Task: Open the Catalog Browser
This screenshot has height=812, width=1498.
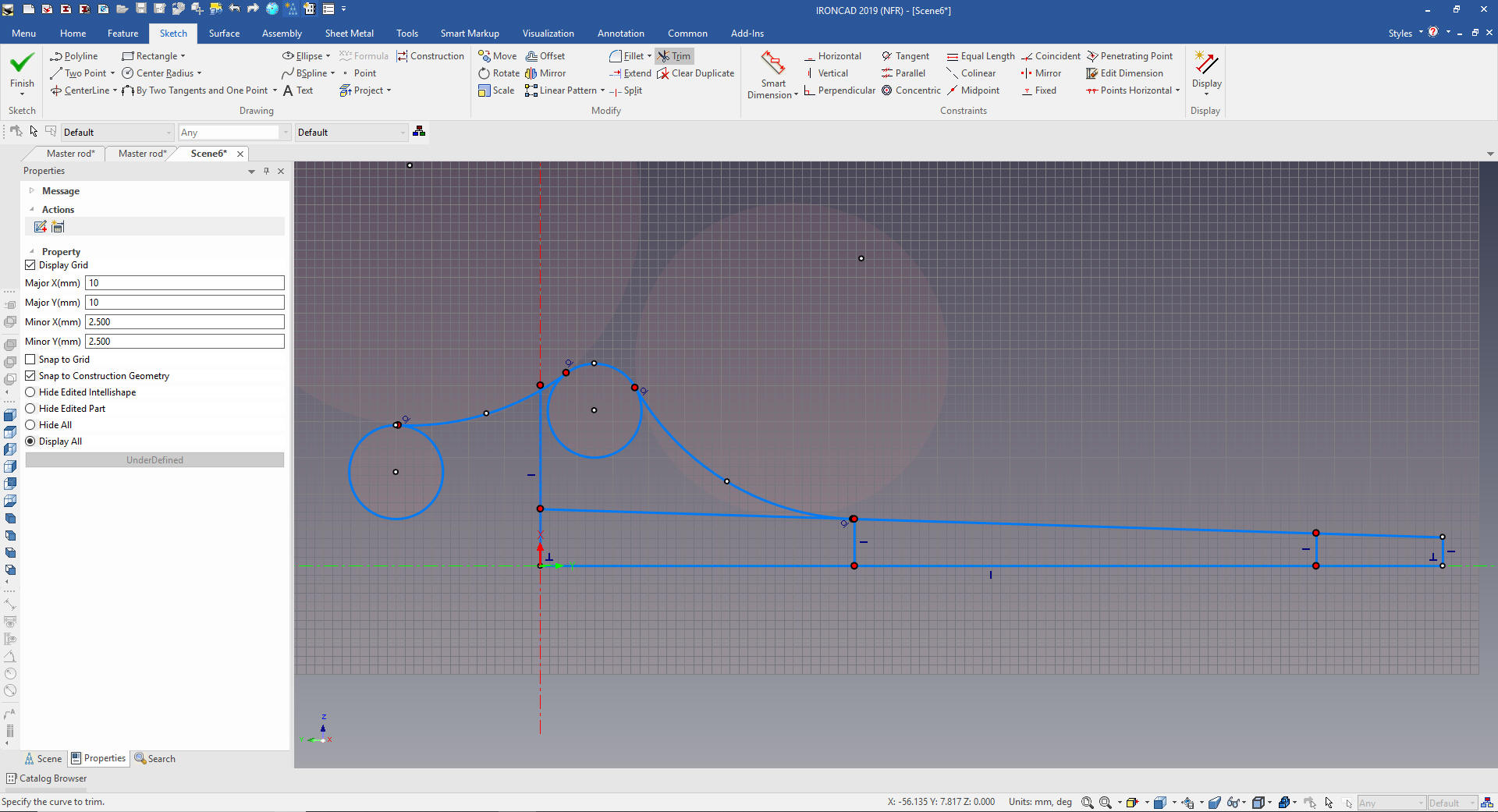Action: (x=47, y=778)
